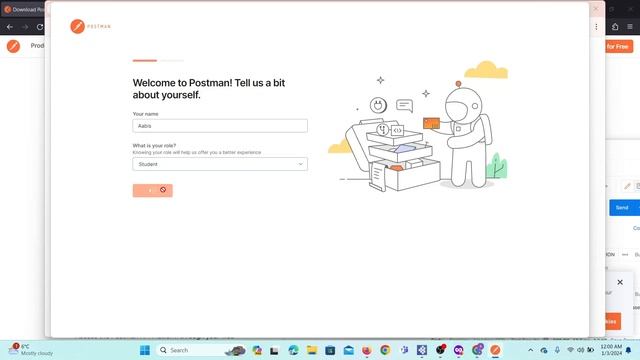Open Task View on the taskbar
Screen dimensions: 640x360
coord(274,350)
